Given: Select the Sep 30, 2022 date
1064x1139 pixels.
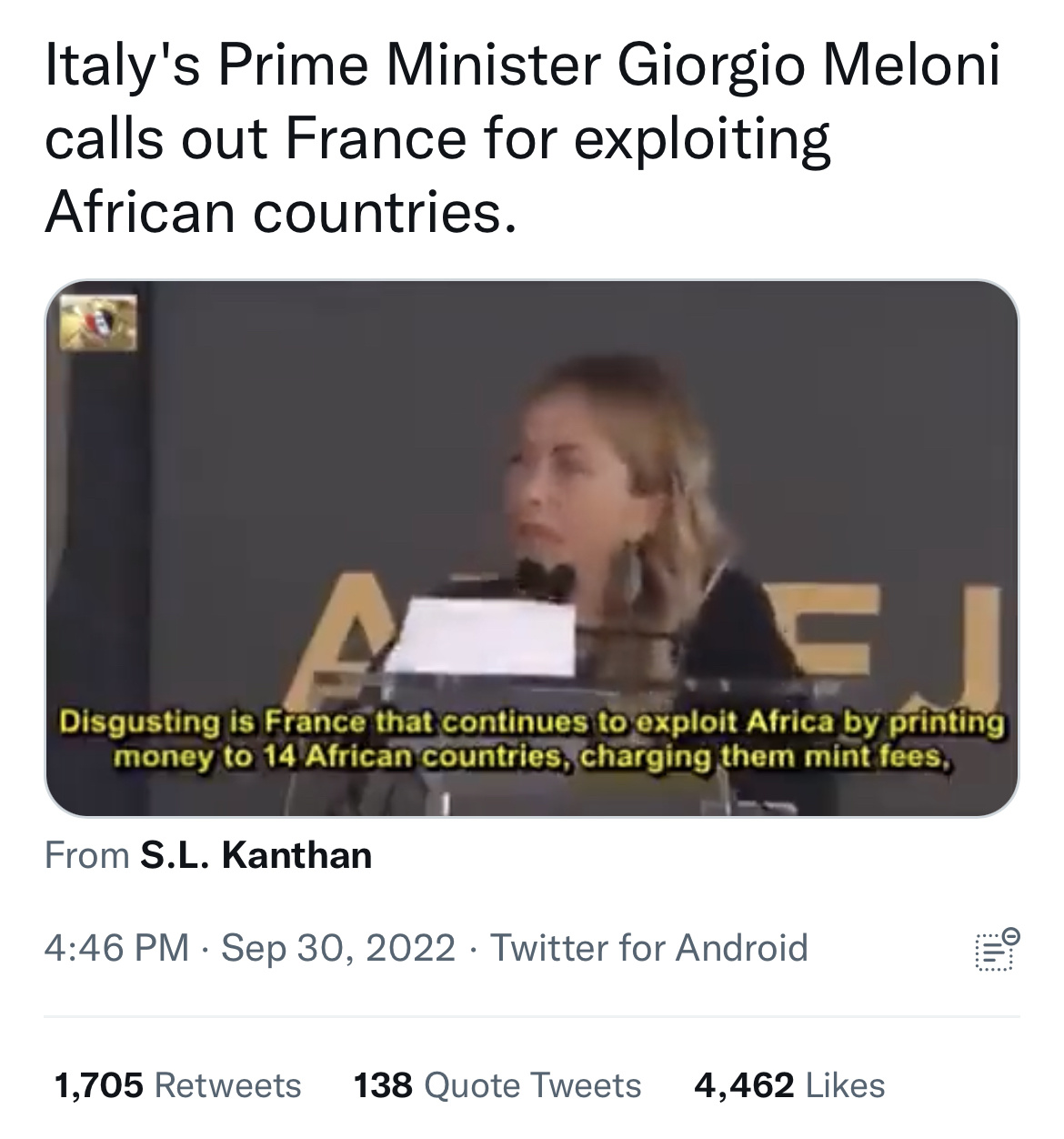Looking at the screenshot, I should [338, 948].
